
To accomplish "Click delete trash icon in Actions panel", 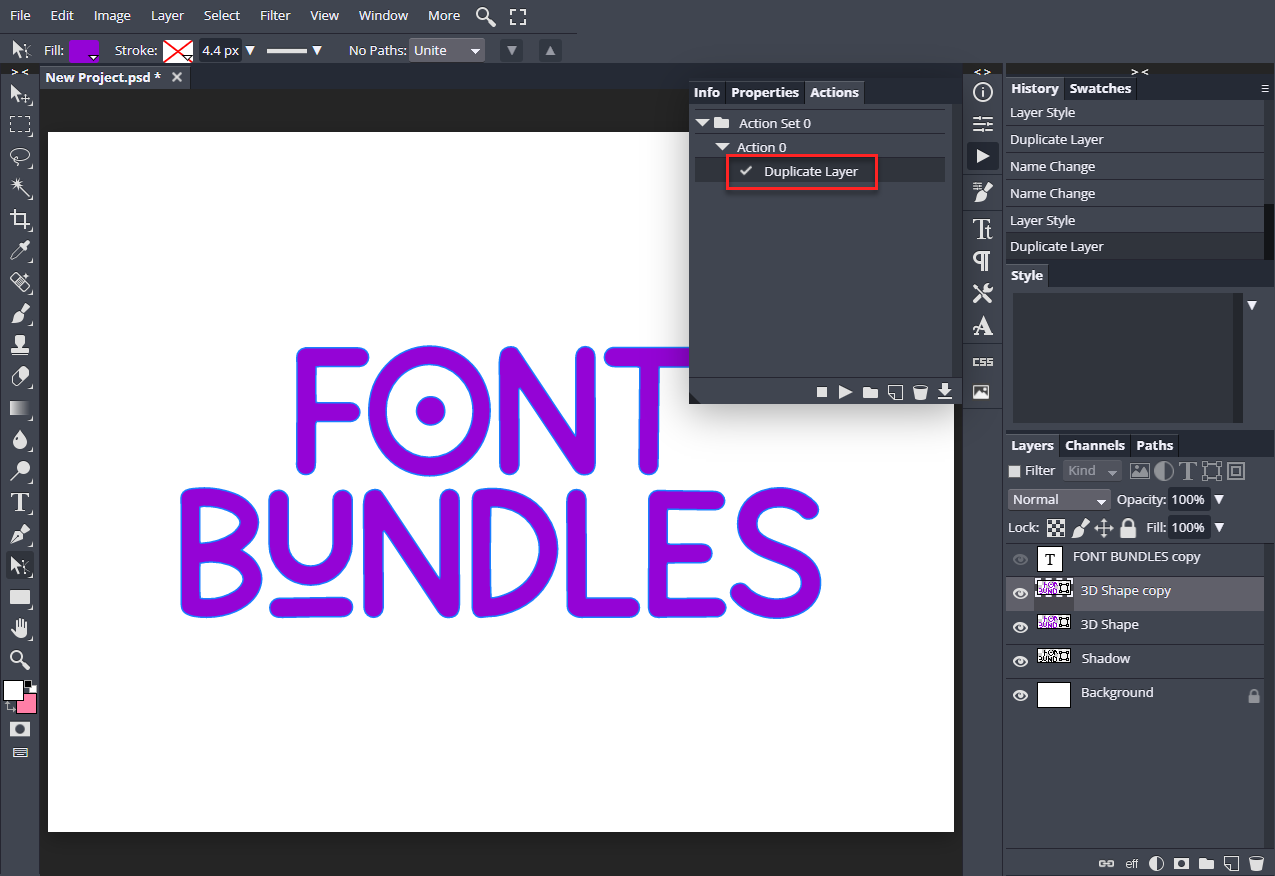I will [x=920, y=392].
